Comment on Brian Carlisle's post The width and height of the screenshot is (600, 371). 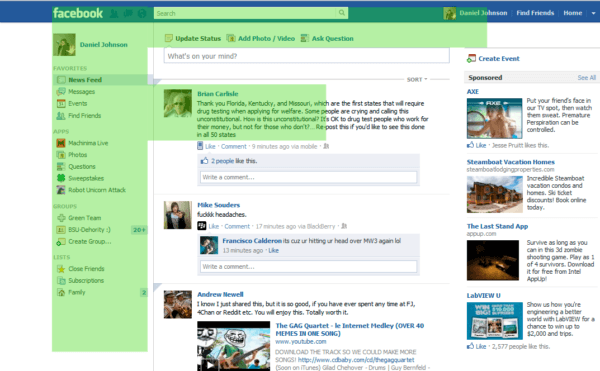(x=234, y=146)
